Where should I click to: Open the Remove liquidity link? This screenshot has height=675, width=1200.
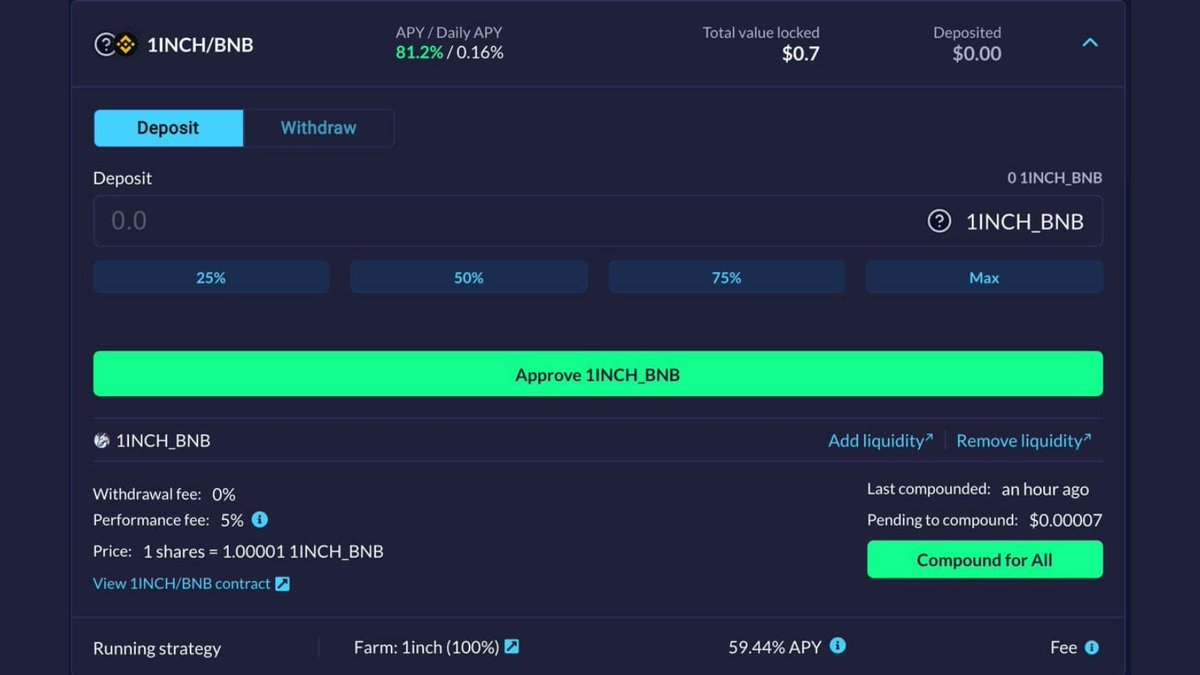[1023, 440]
